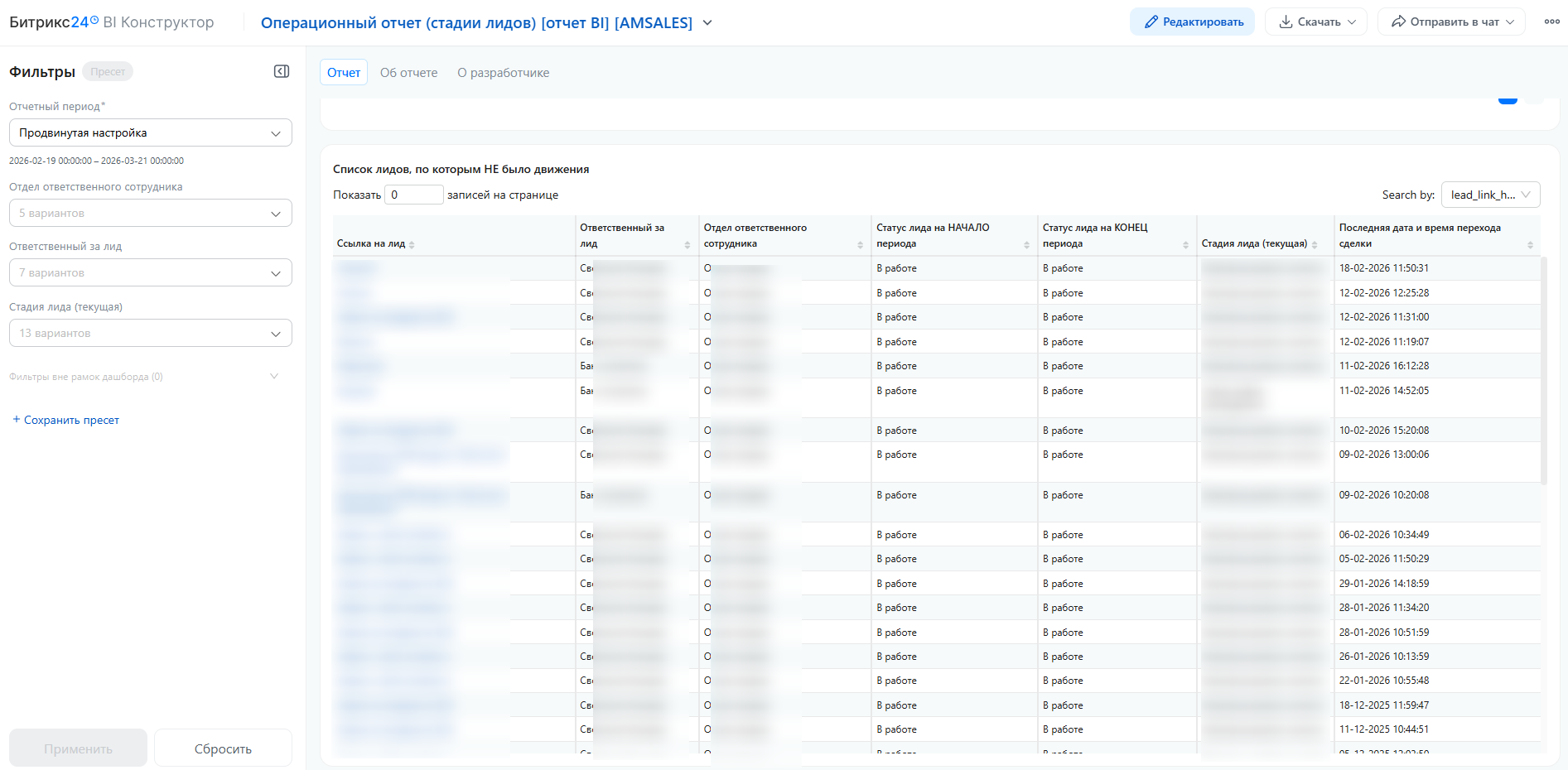Viewport: 1568px width, 770px height.
Task: Sort by 'Статус лида на КОНЕЦ периода' icon
Action: 1185,245
